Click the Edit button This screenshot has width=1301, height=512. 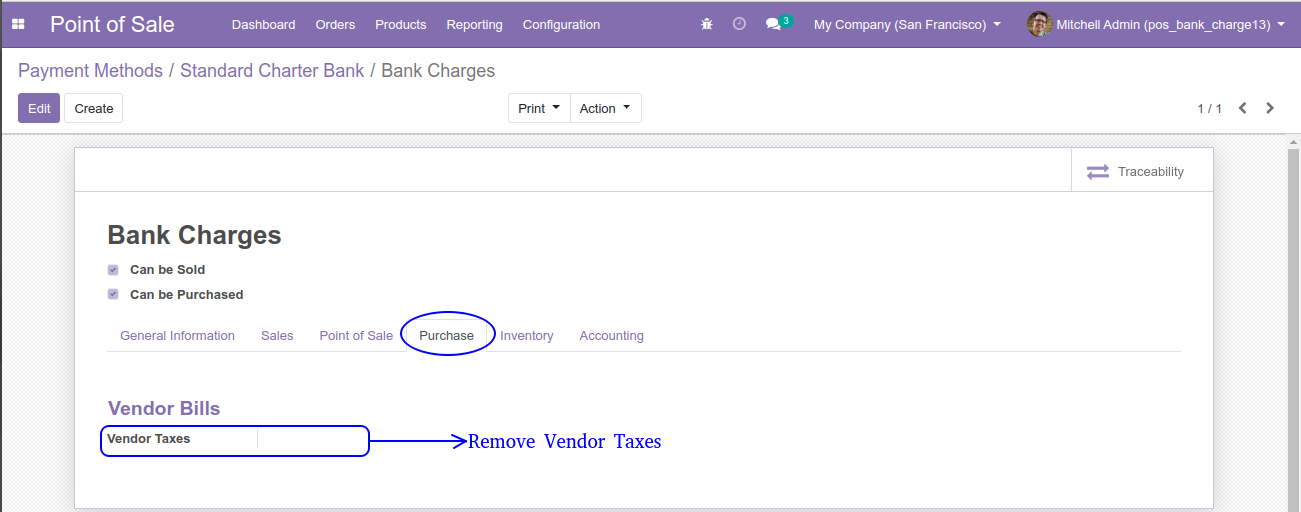39,108
